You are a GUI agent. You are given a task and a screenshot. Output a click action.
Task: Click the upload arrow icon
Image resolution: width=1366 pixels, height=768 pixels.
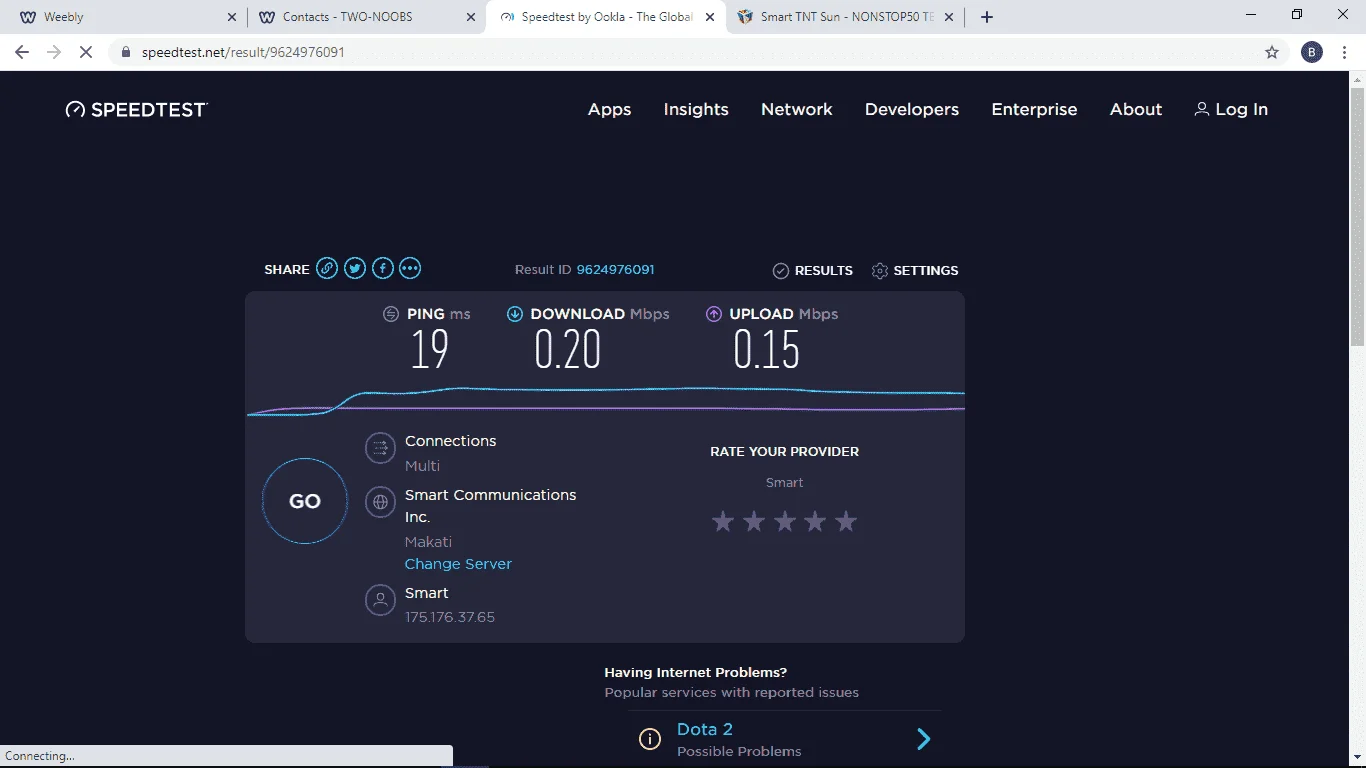tap(714, 314)
